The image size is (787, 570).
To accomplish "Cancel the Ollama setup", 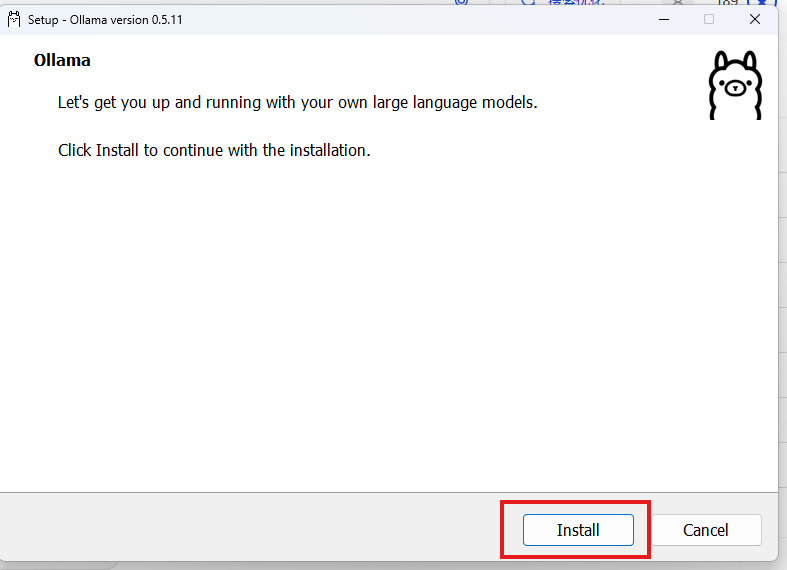I will [706, 530].
